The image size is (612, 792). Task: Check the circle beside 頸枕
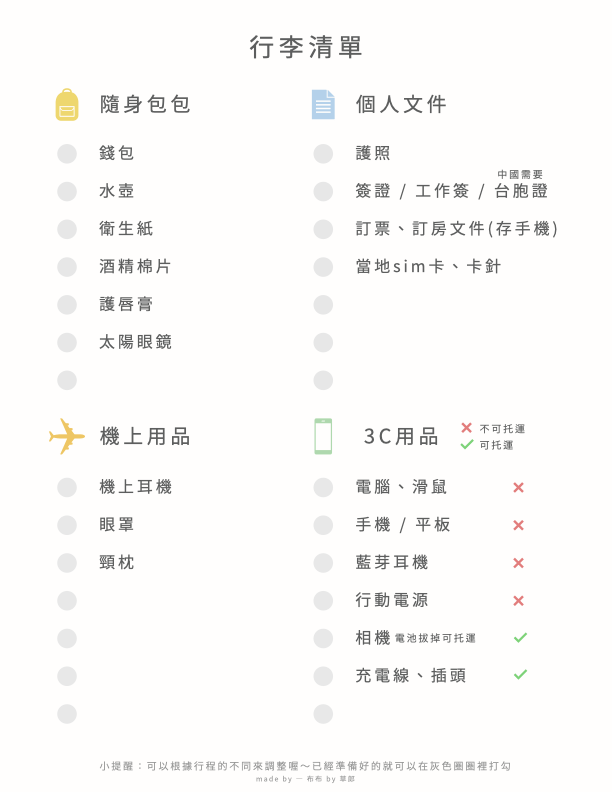pos(67,563)
